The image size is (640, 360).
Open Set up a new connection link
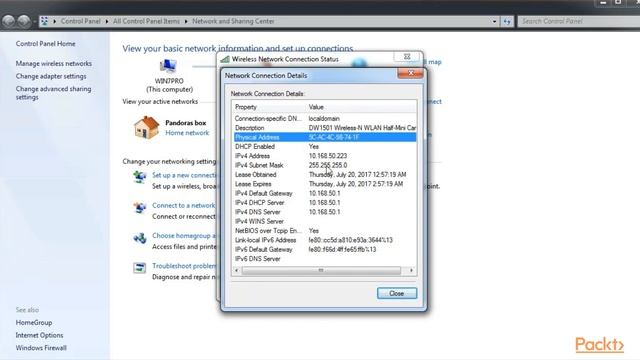click(x=184, y=175)
